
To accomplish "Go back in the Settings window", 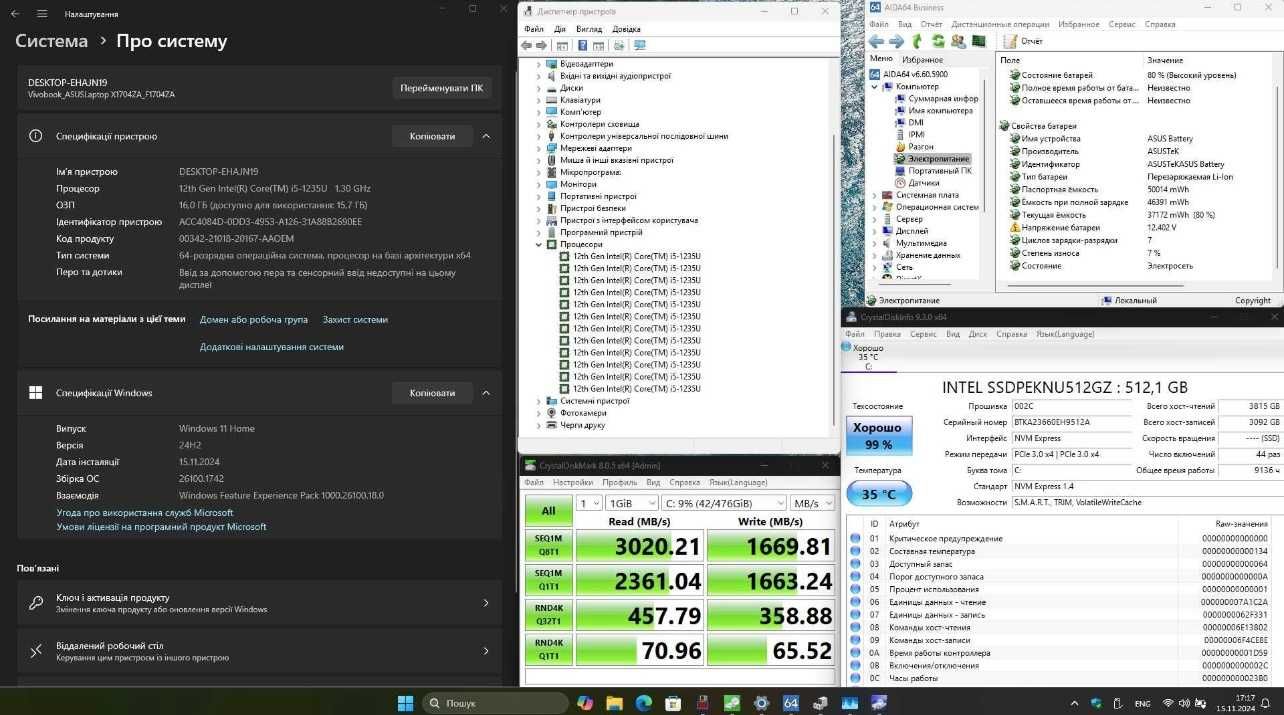I will pos(16,14).
